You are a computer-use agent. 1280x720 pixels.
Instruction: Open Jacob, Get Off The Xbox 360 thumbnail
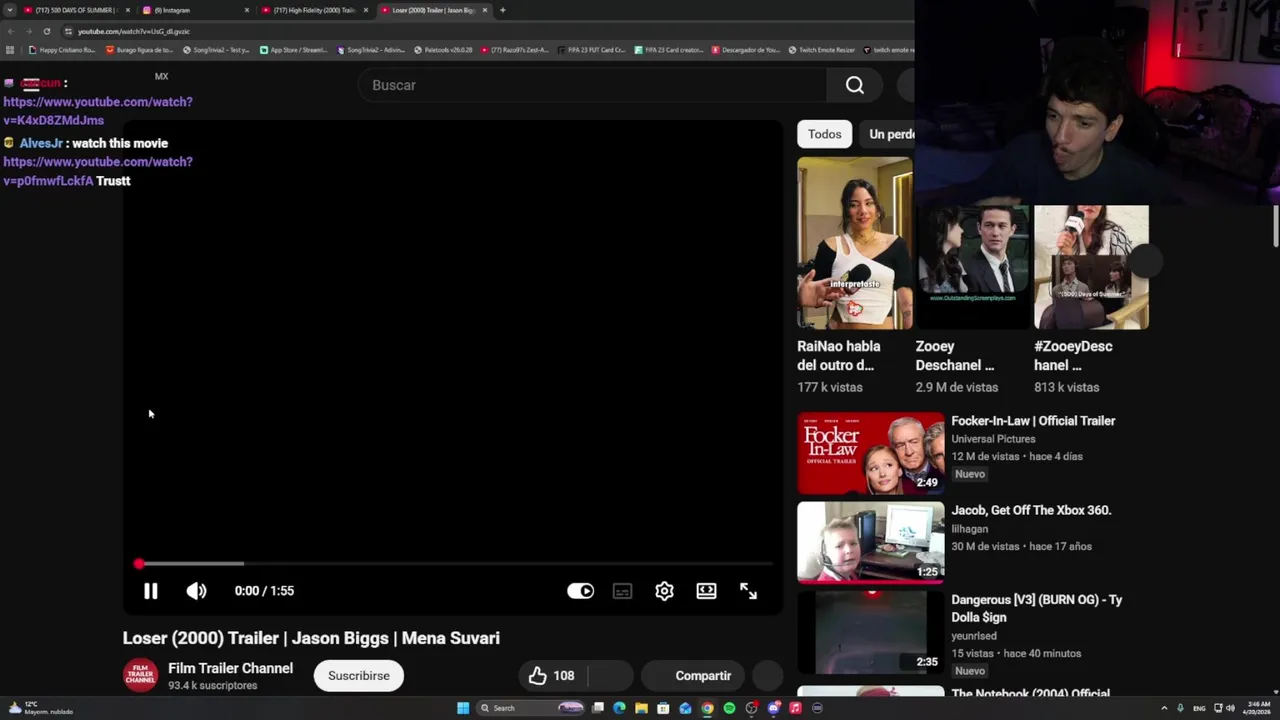[x=870, y=542]
